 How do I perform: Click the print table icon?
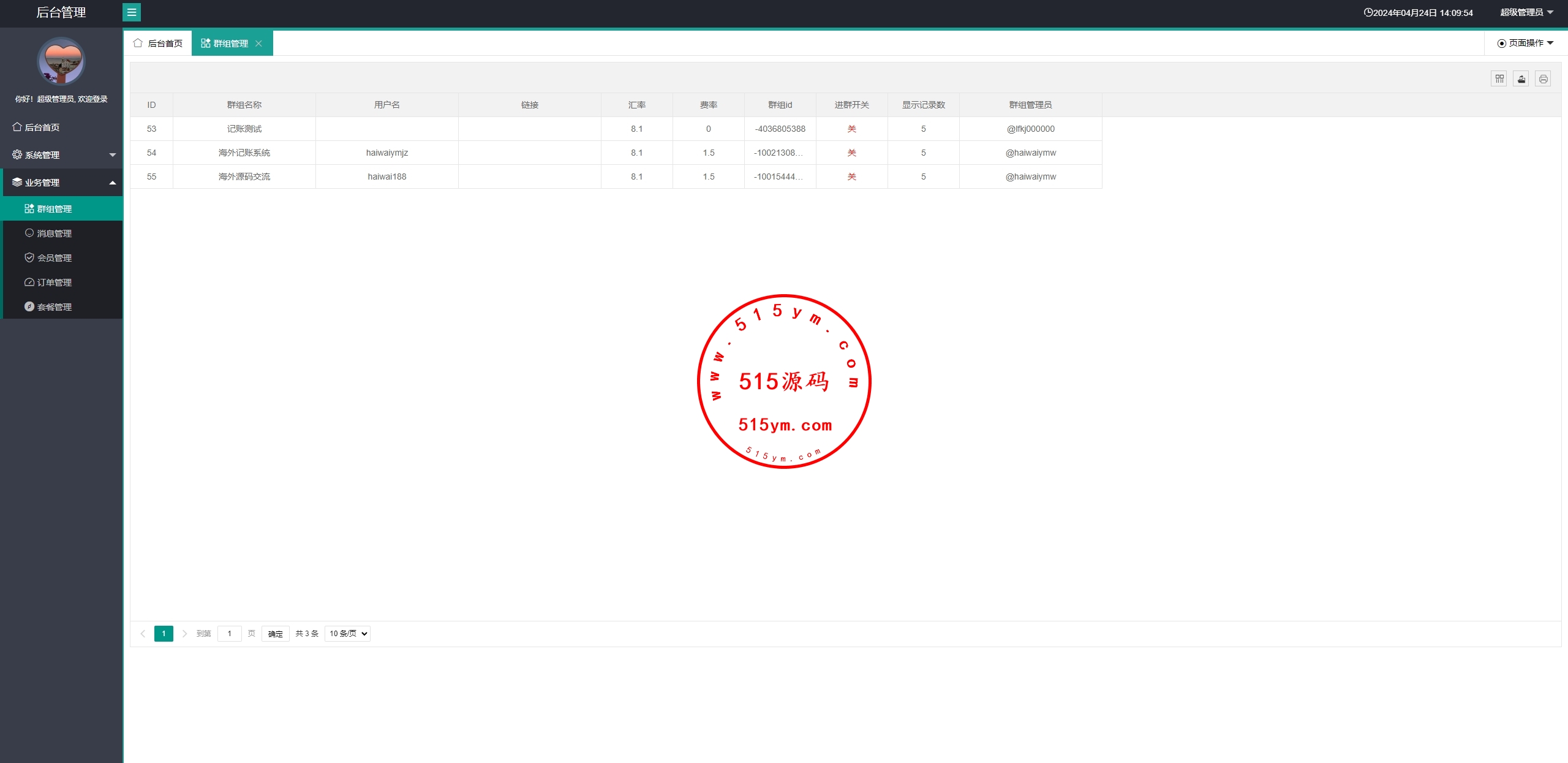click(1543, 79)
